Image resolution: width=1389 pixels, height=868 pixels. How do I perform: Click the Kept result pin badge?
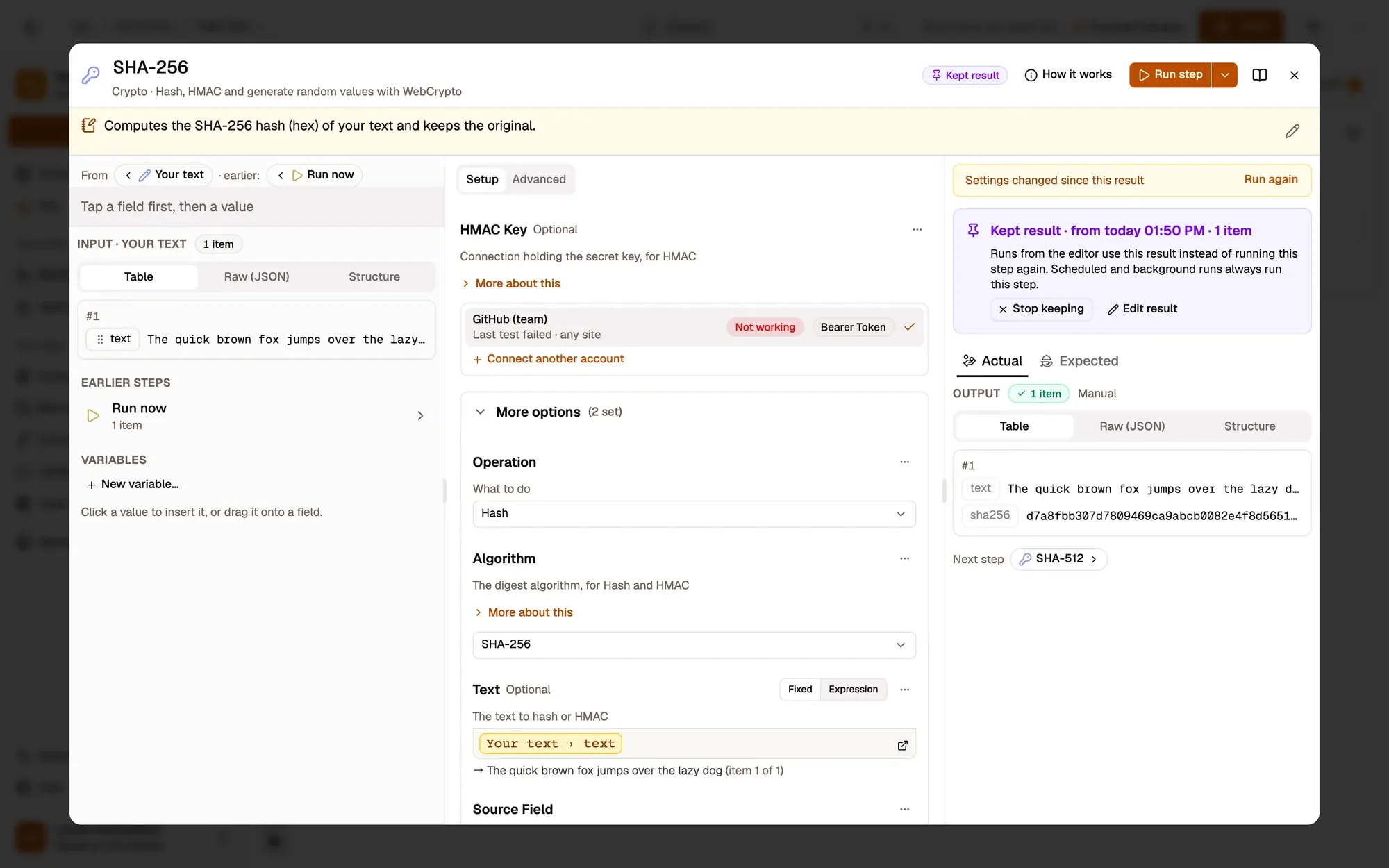pyautogui.click(x=965, y=75)
